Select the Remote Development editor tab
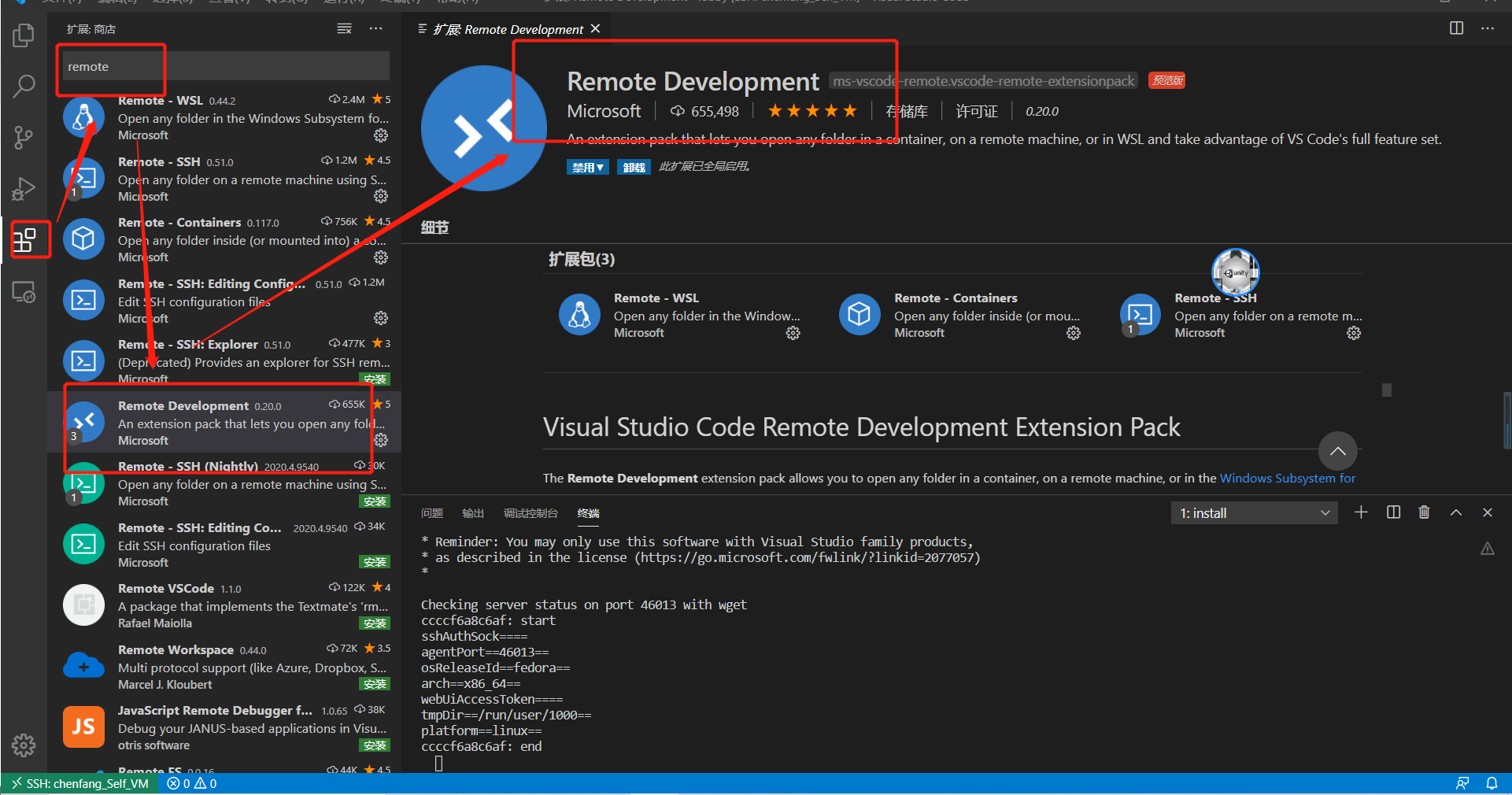1512x795 pixels. pos(508,29)
